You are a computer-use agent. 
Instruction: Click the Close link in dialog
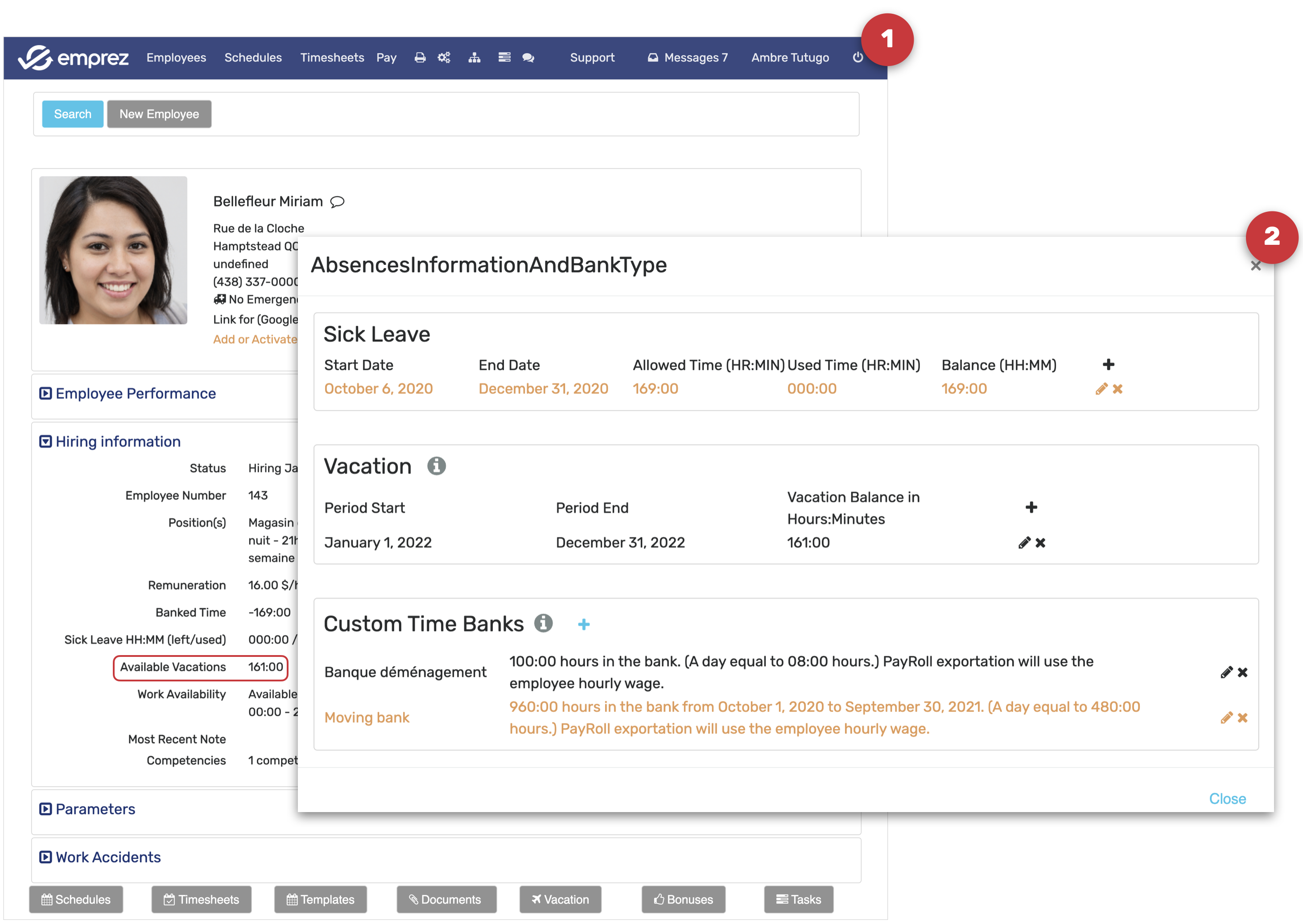[1227, 799]
